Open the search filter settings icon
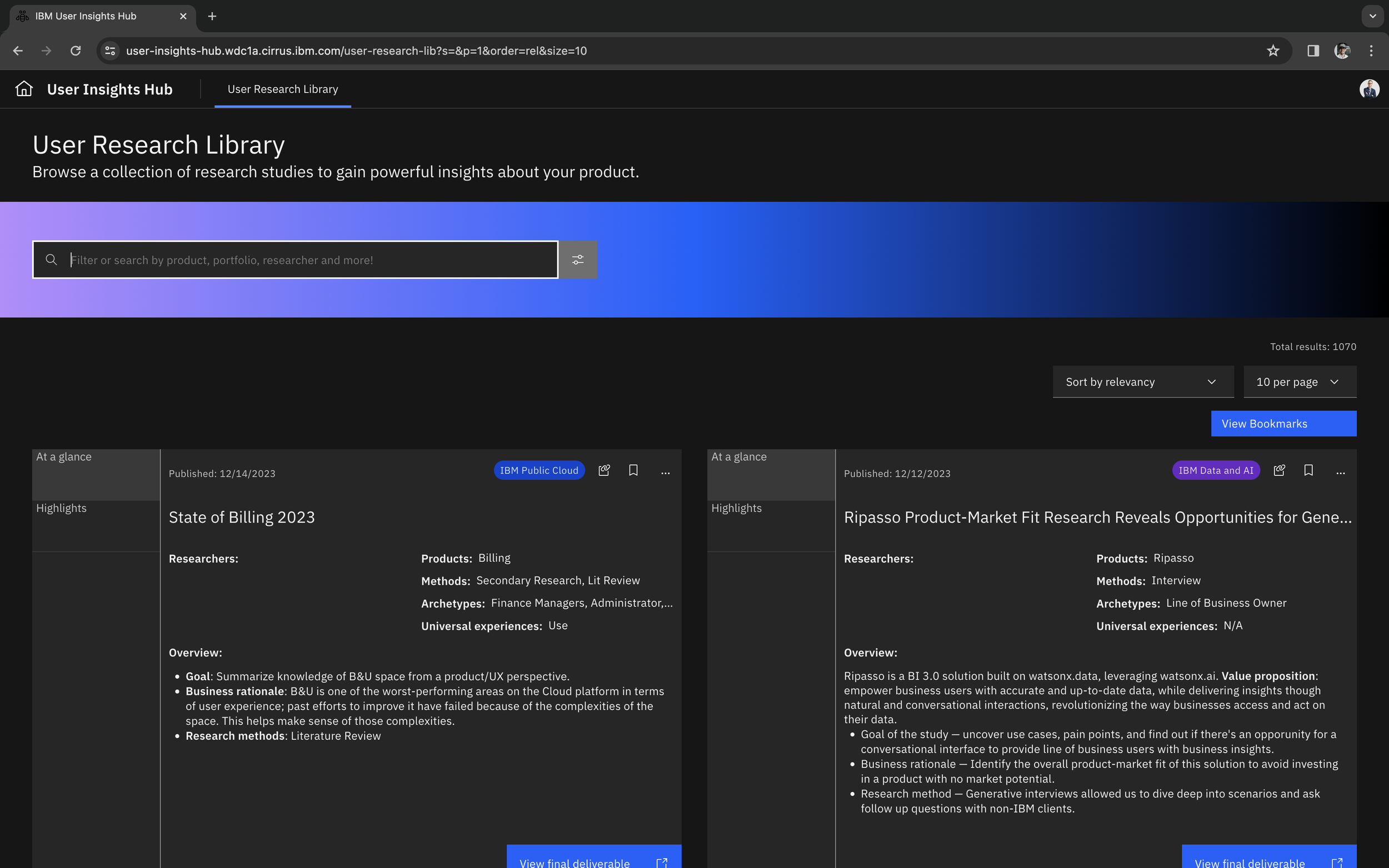This screenshot has height=868, width=1389. [578, 260]
